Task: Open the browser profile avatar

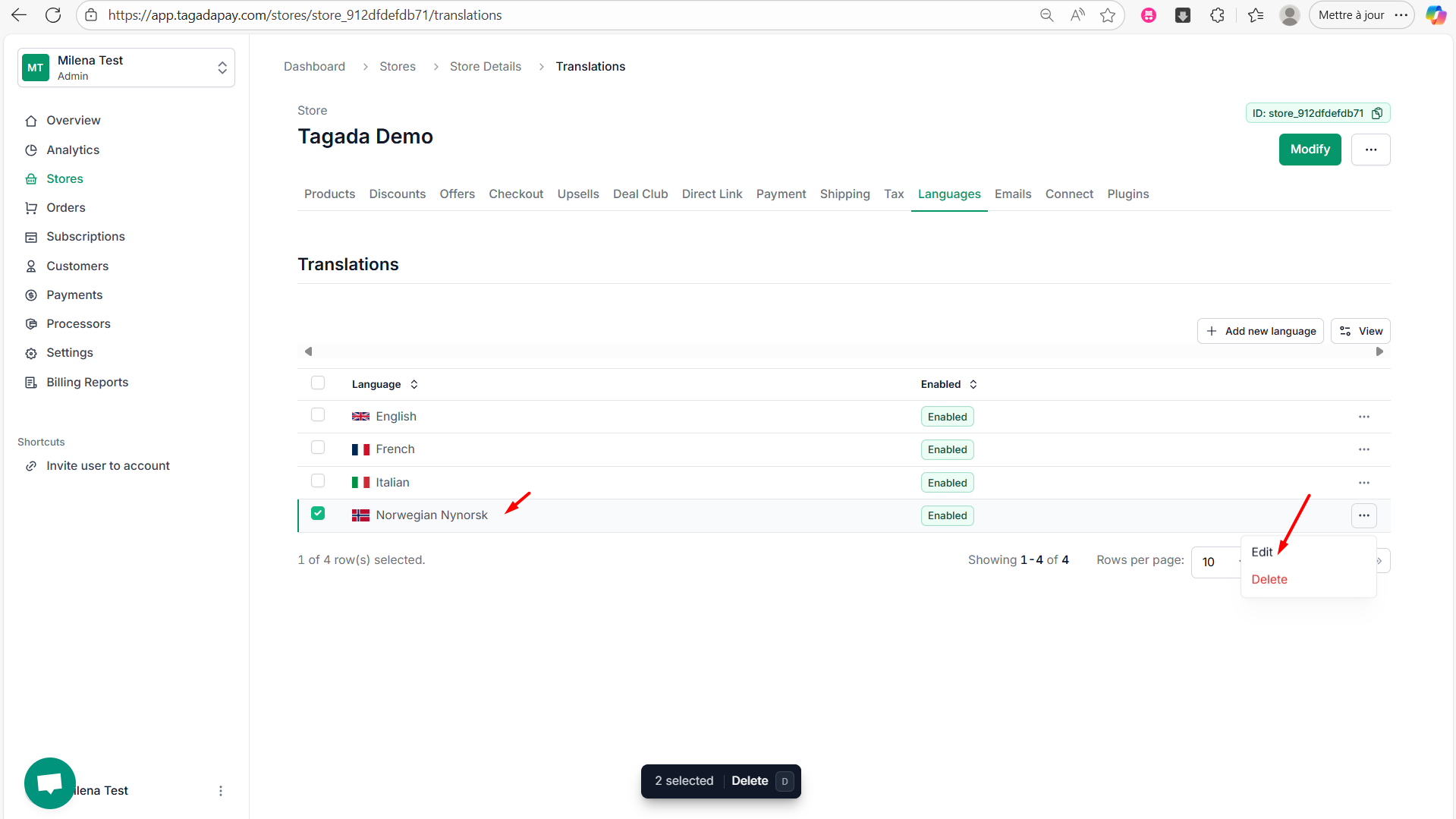Action: (x=1289, y=15)
